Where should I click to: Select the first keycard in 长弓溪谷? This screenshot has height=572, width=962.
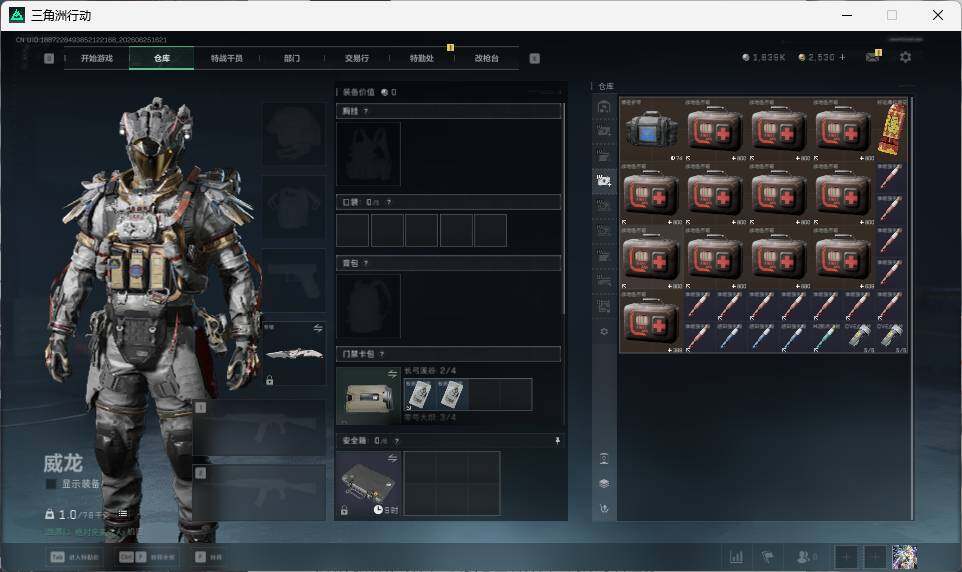419,394
